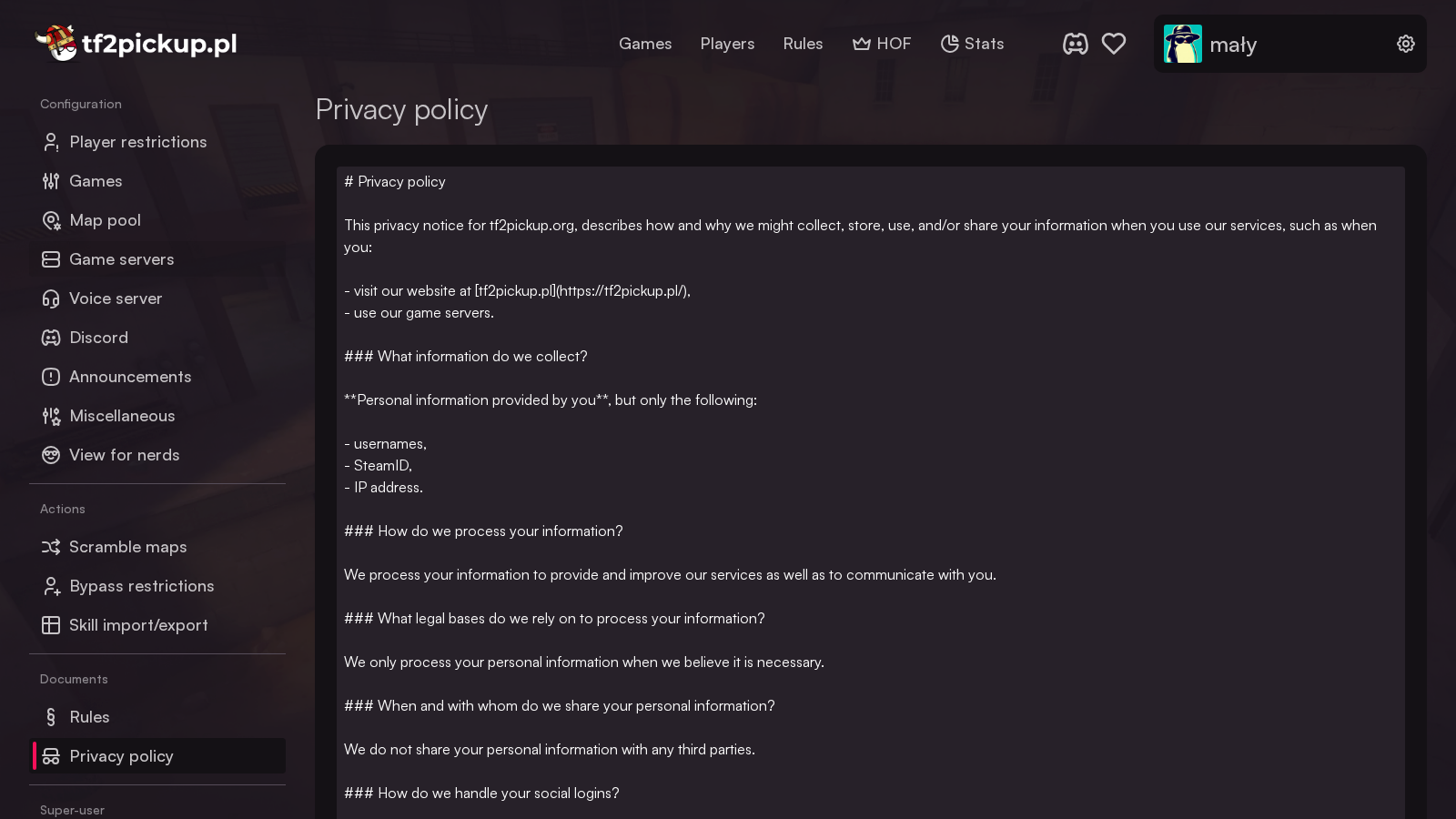Click the tf2pickup.pl logo
This screenshot has width=1456, height=819.
(x=135, y=43)
